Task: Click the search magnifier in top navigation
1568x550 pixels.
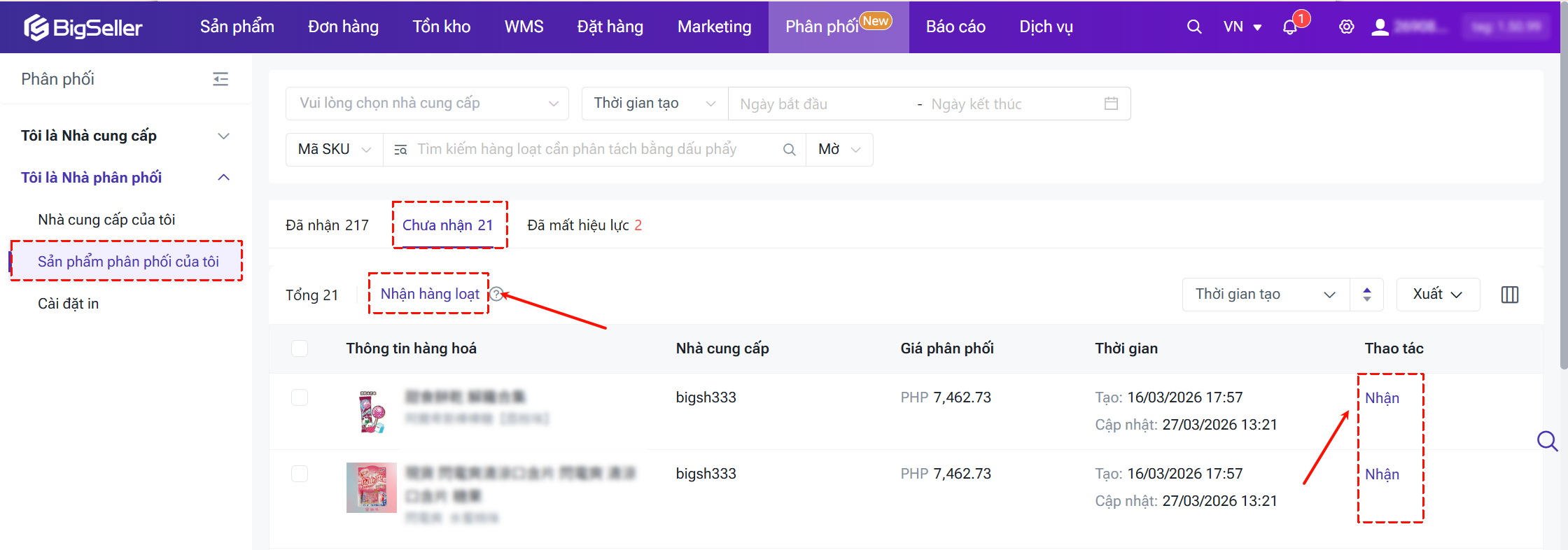Action: pyautogui.click(x=1194, y=27)
